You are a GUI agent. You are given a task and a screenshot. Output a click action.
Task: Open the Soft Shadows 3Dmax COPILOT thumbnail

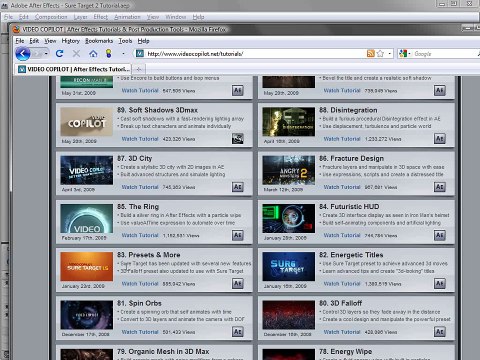click(87, 122)
